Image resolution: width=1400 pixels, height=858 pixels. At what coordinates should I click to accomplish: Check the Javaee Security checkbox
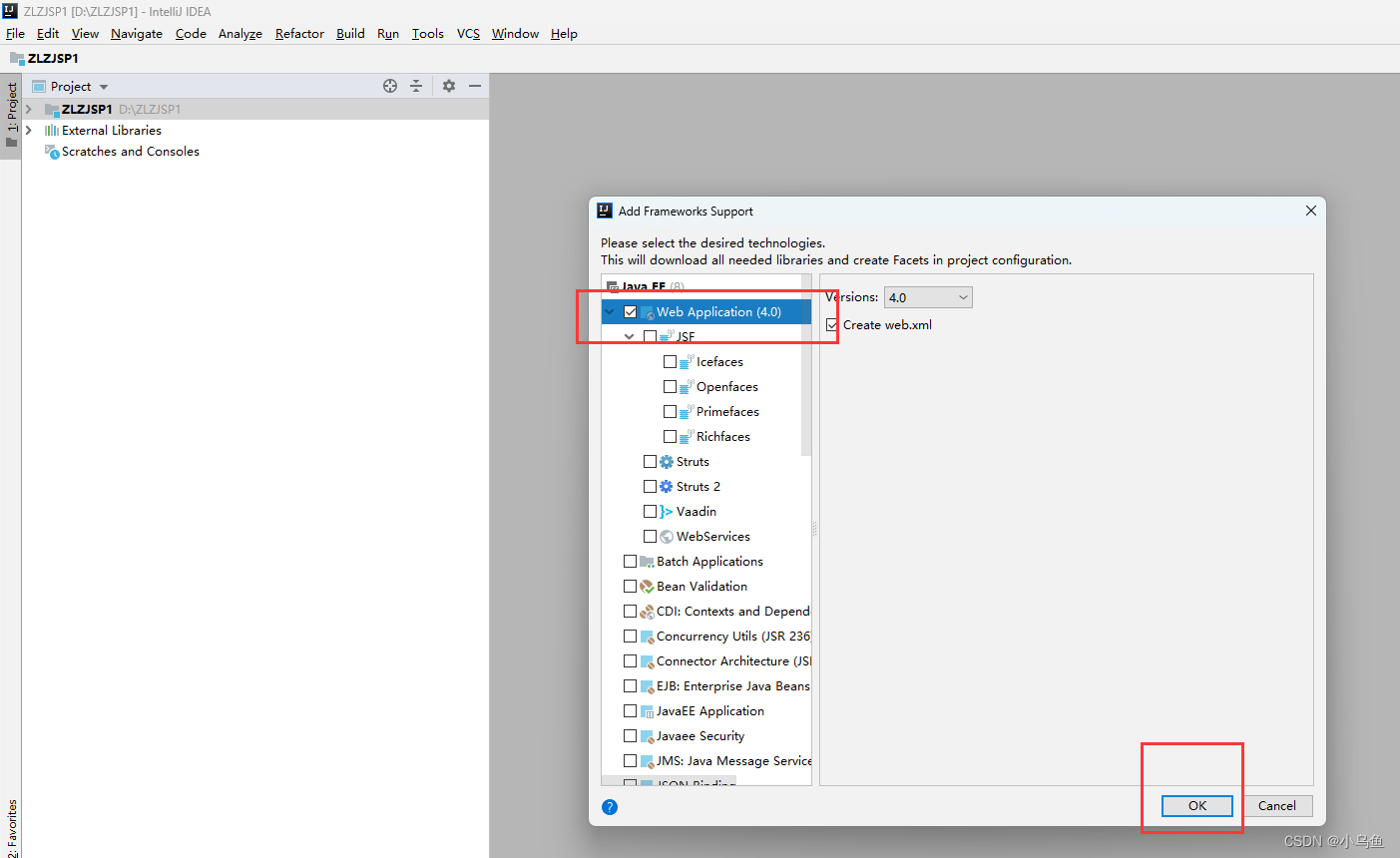(x=630, y=736)
